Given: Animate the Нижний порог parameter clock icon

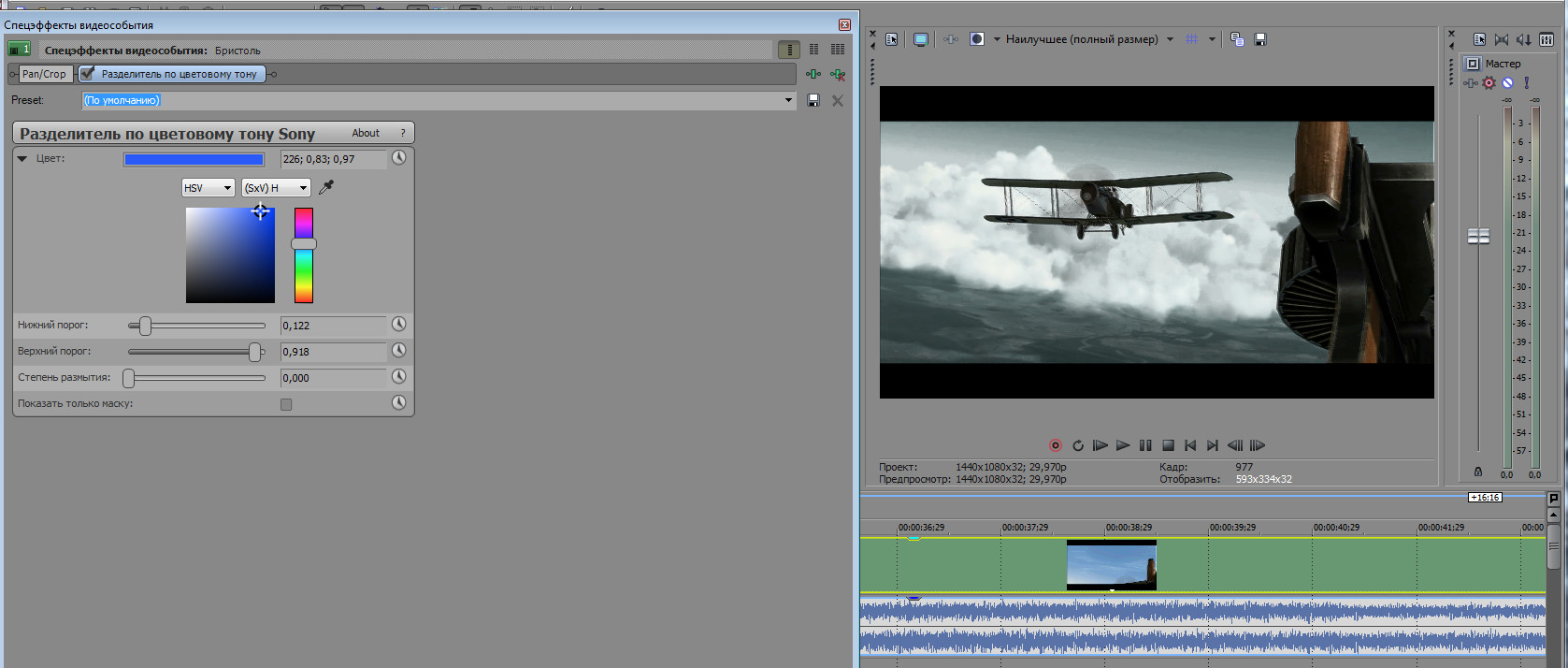Looking at the screenshot, I should coord(399,324).
